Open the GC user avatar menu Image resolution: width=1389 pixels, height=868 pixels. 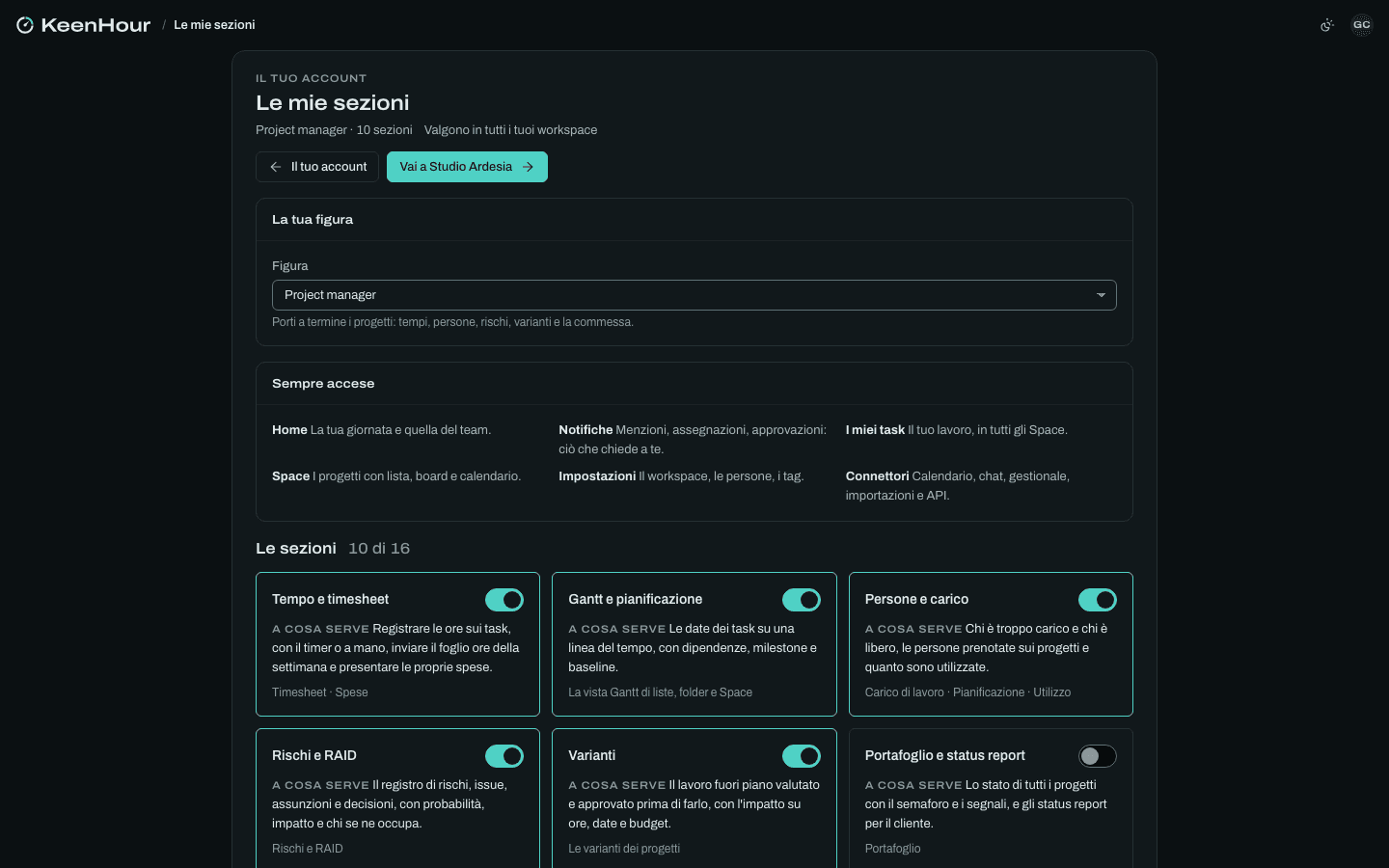pyautogui.click(x=1362, y=25)
